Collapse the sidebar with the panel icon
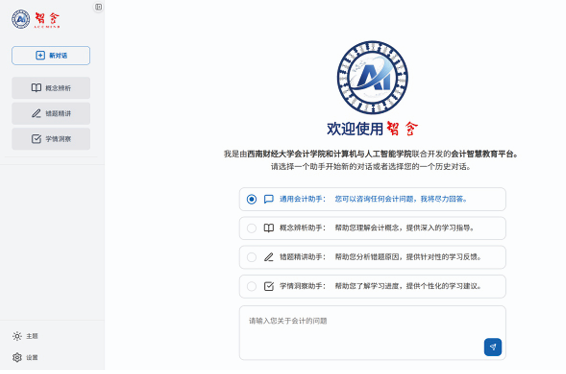Viewport: 566px width, 374px height. (x=99, y=7)
